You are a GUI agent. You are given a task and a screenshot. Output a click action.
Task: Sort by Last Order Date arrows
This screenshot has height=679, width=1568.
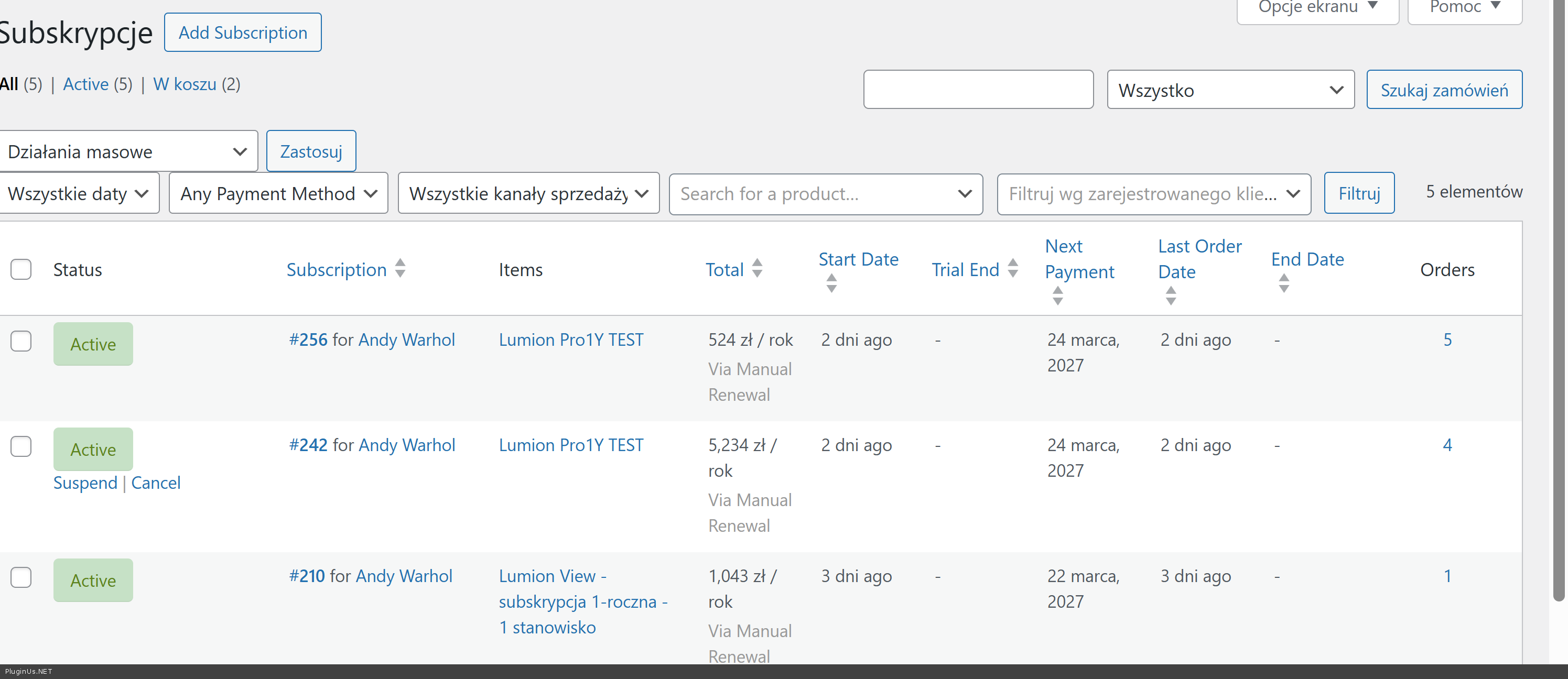[1171, 295]
